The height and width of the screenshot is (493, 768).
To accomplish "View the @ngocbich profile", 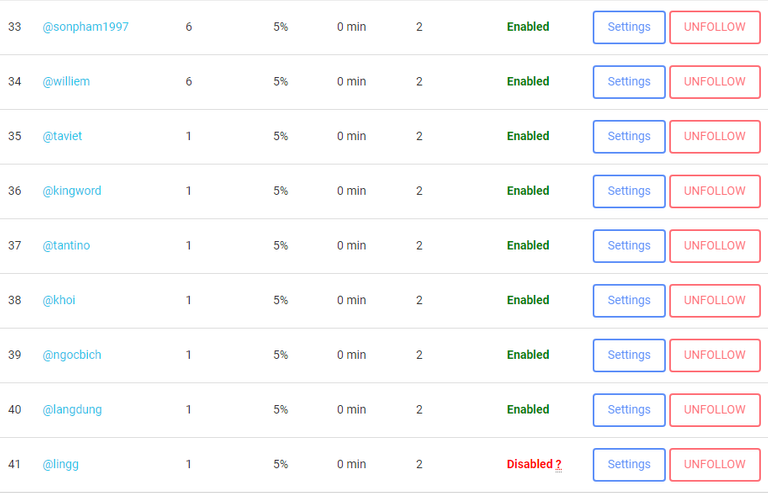I will tap(71, 355).
